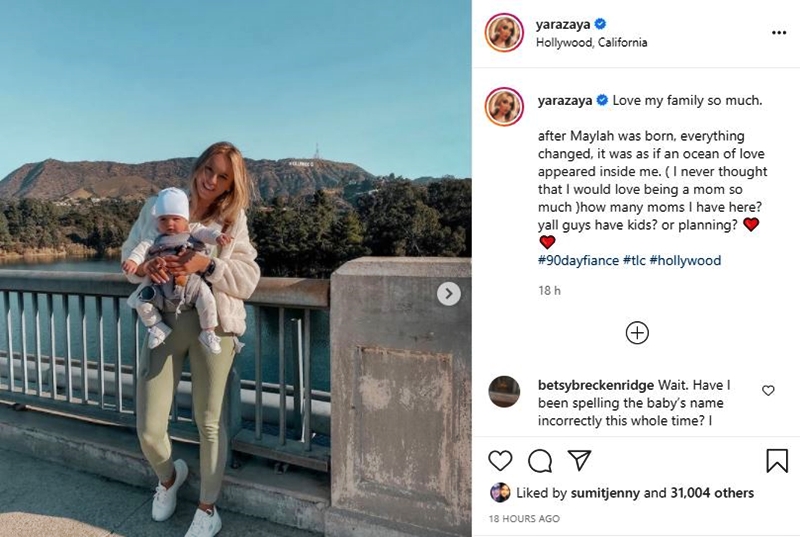Image resolution: width=800 pixels, height=537 pixels.
Task: Click yarazaya's header profile picture
Action: pos(504,33)
